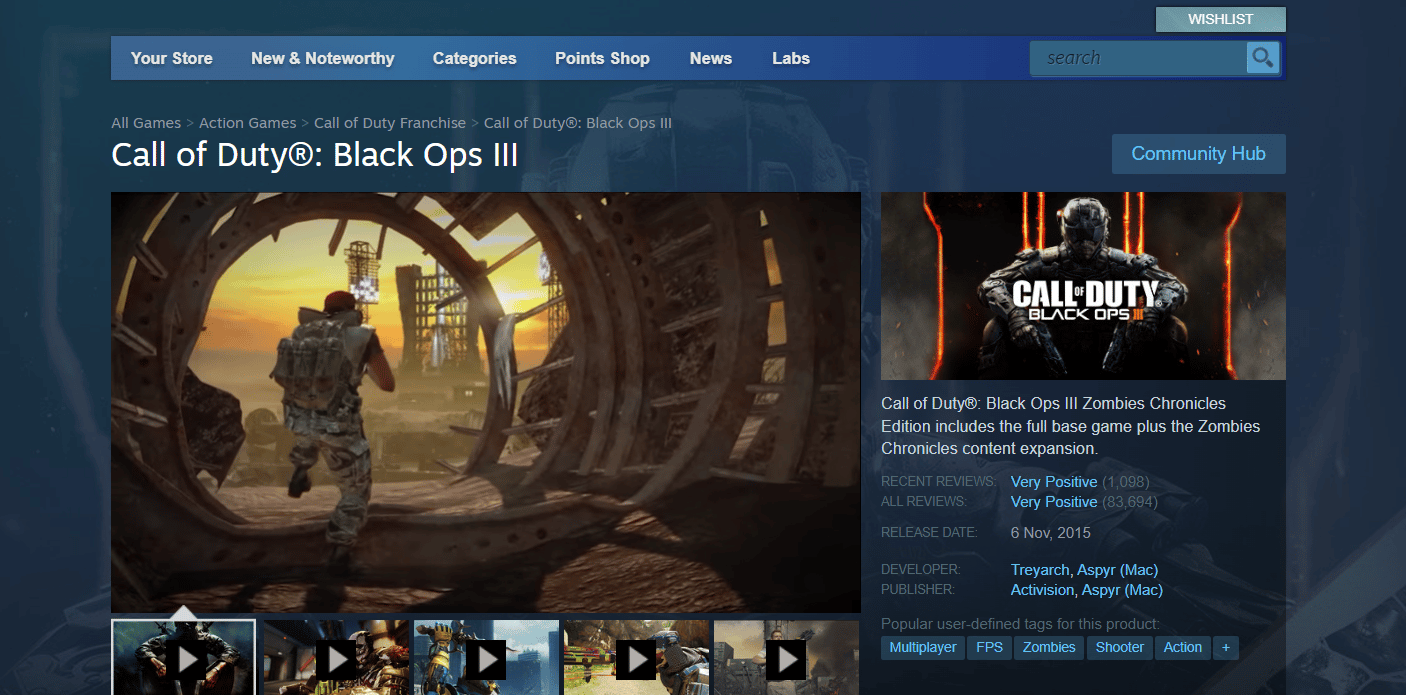Image resolution: width=1406 pixels, height=695 pixels.
Task: Select the Multiplayer tag
Action: point(923,647)
